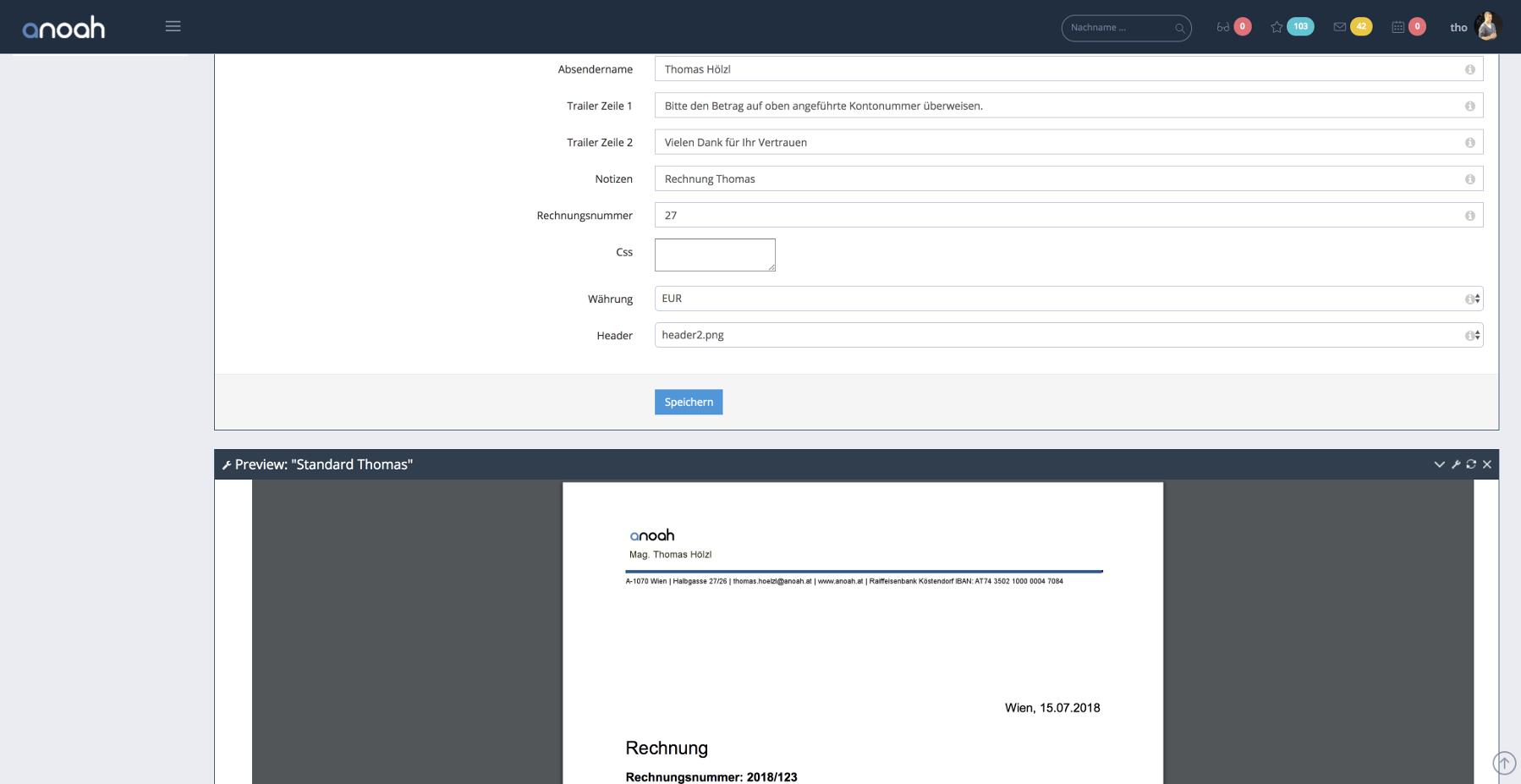Click info icon in Absendername field
Screen dimensions: 1521x784
coord(1469,69)
